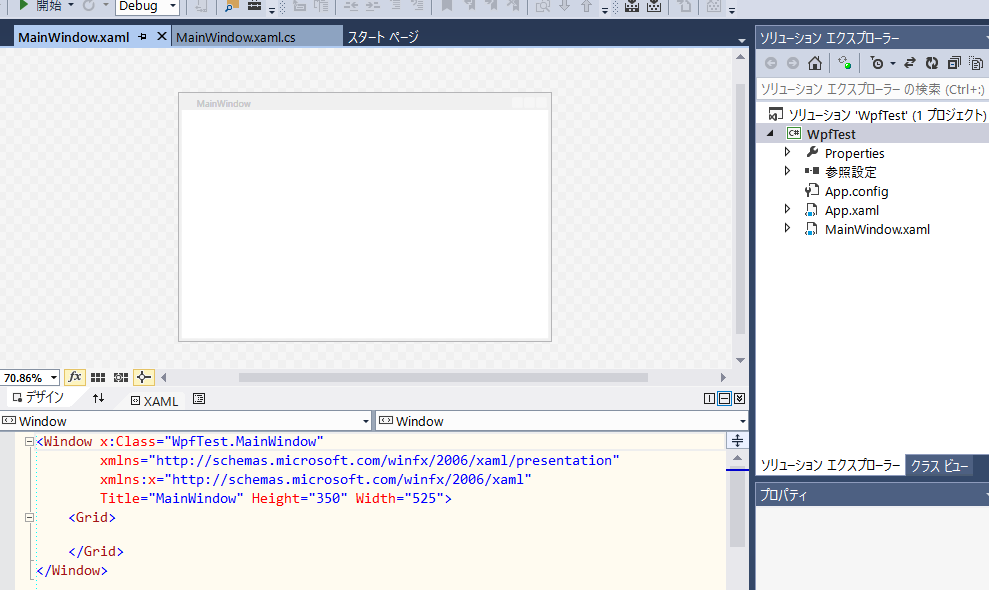Viewport: 989px width, 590px height.
Task: Collapse the XAML pane icon
Action: coord(740,398)
